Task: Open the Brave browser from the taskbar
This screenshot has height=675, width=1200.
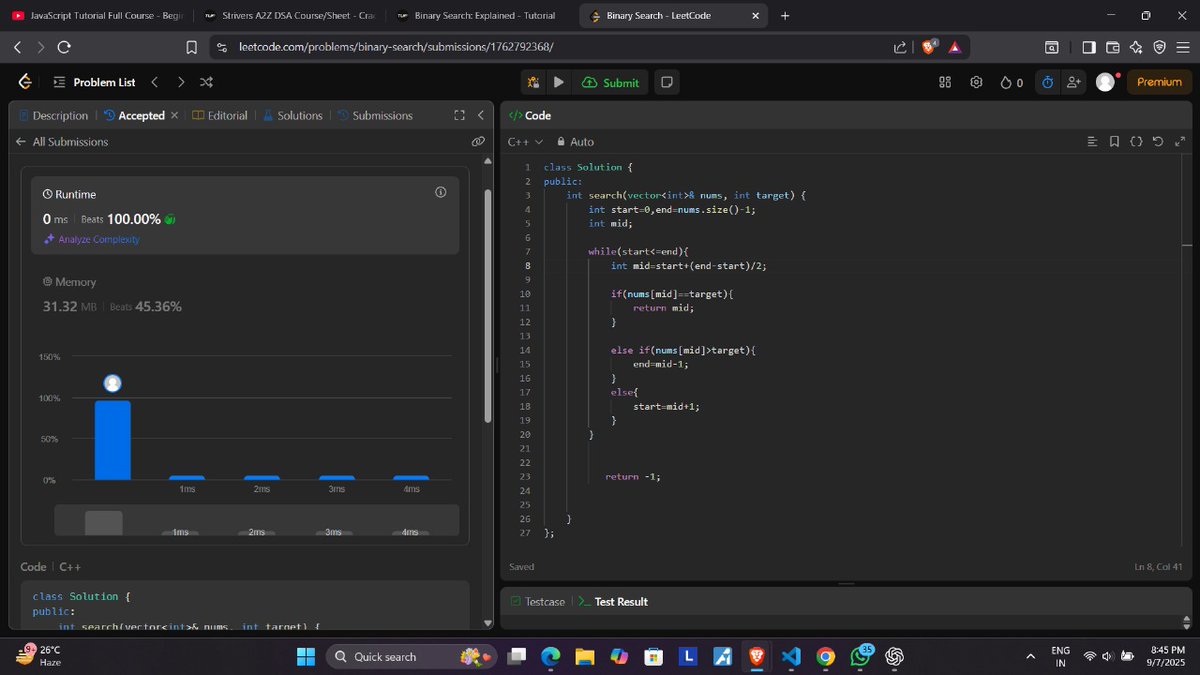Action: 756,656
